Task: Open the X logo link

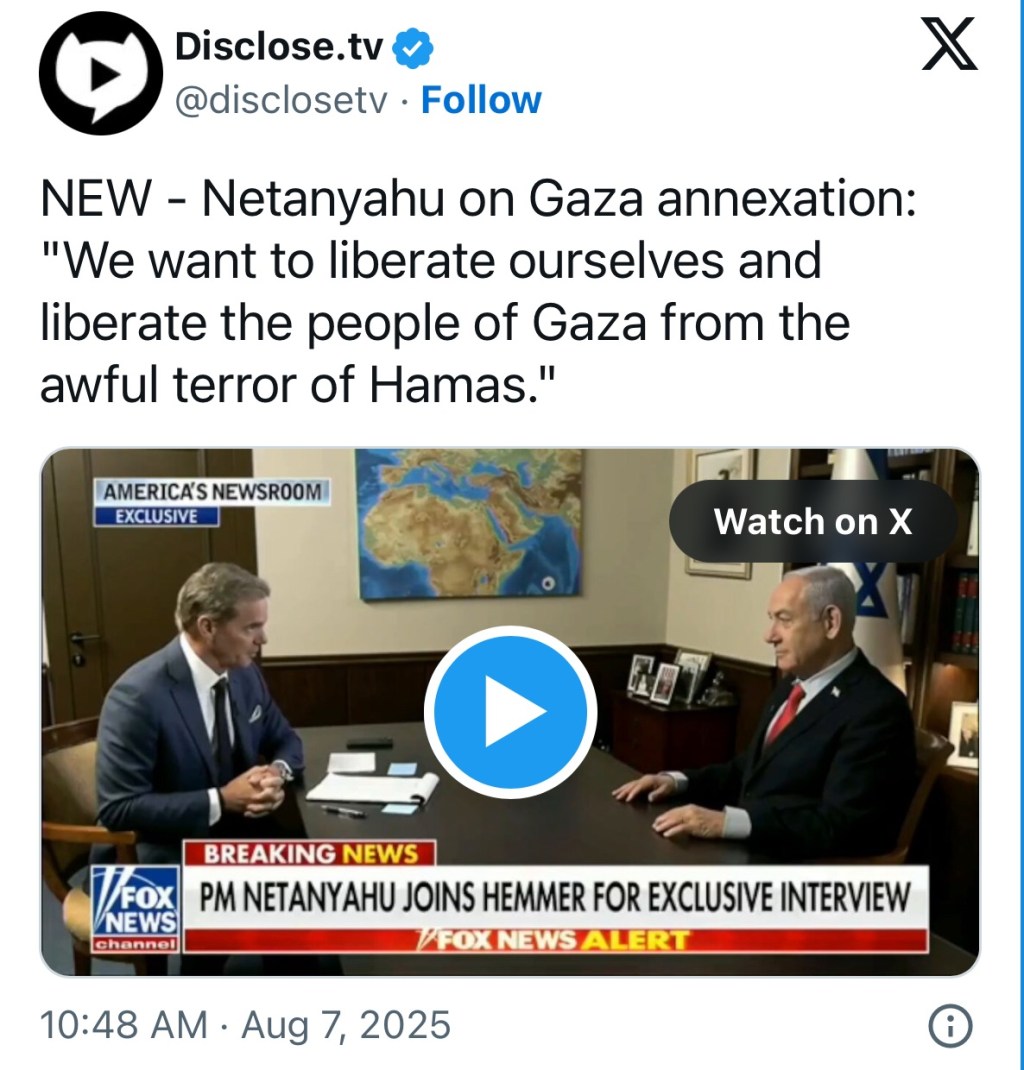Action: [950, 44]
